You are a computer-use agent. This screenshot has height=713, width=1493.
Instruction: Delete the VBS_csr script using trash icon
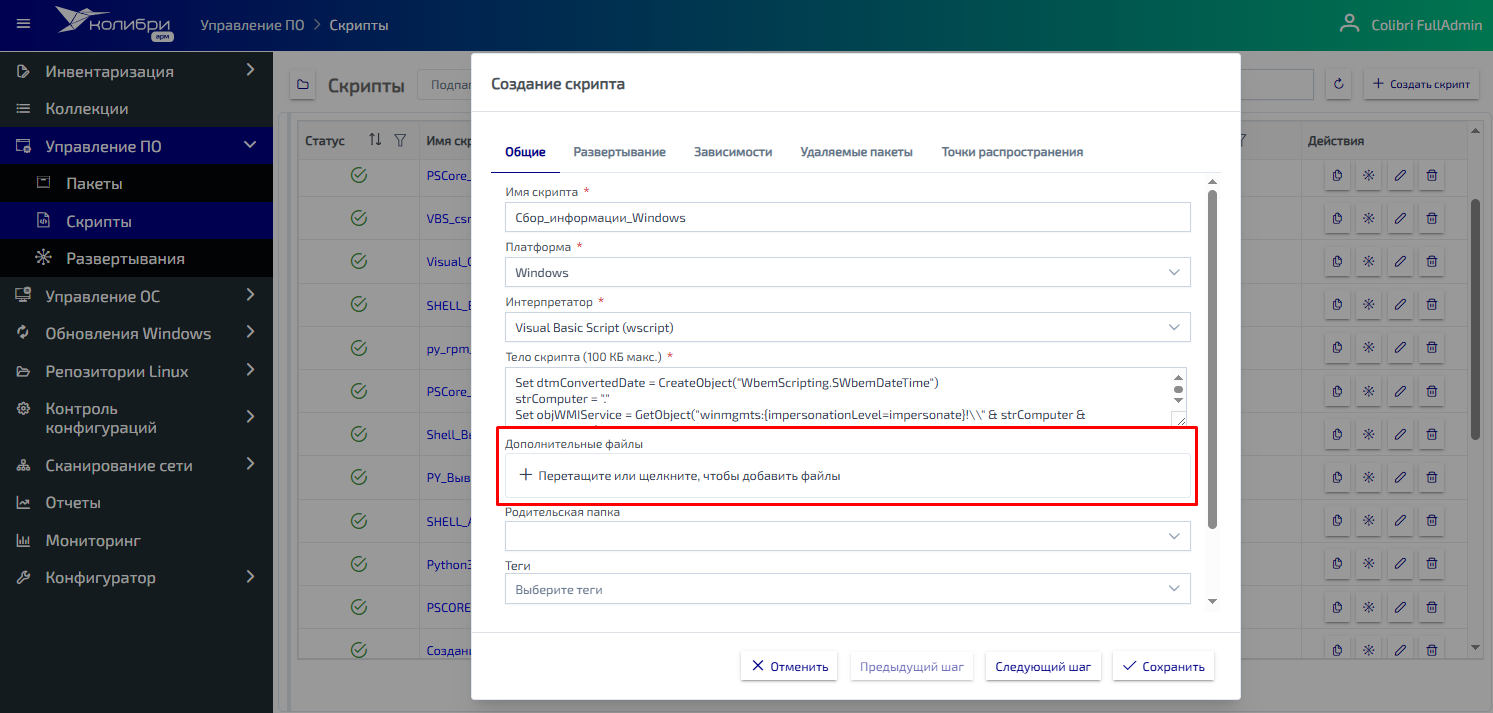(x=1431, y=217)
